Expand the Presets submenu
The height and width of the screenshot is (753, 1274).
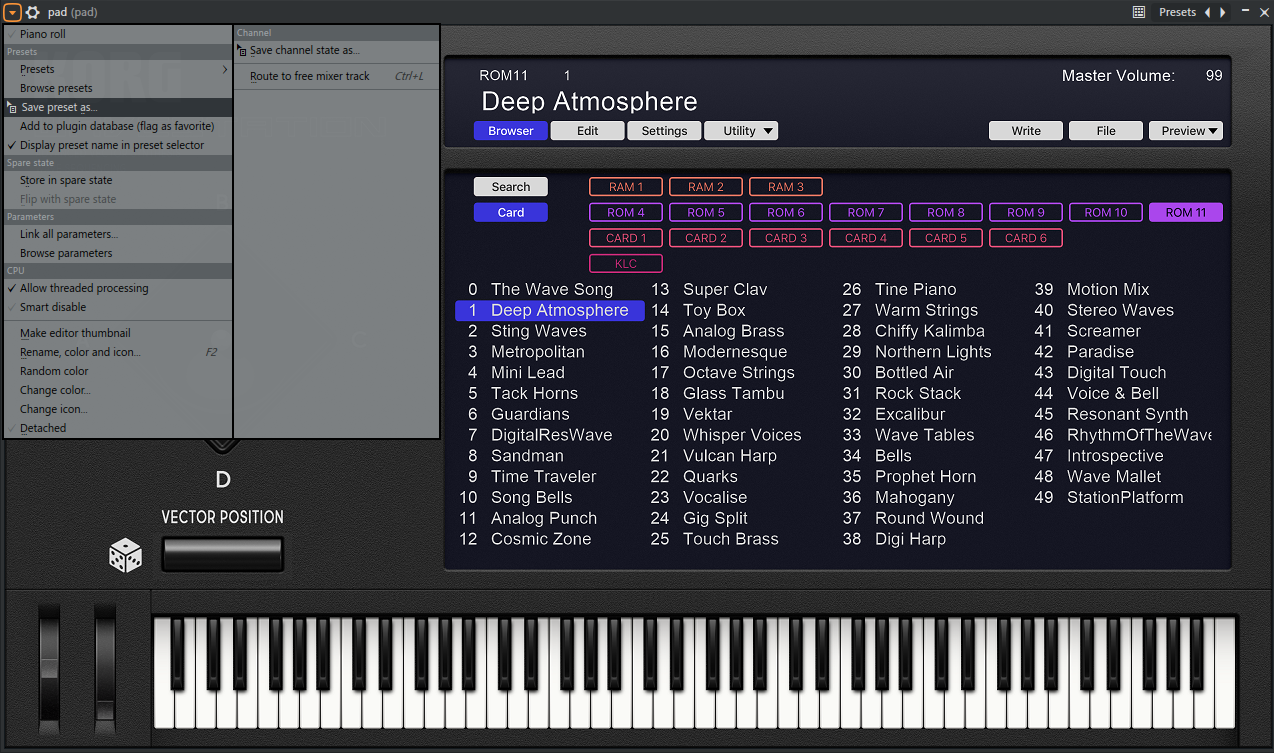coord(120,69)
